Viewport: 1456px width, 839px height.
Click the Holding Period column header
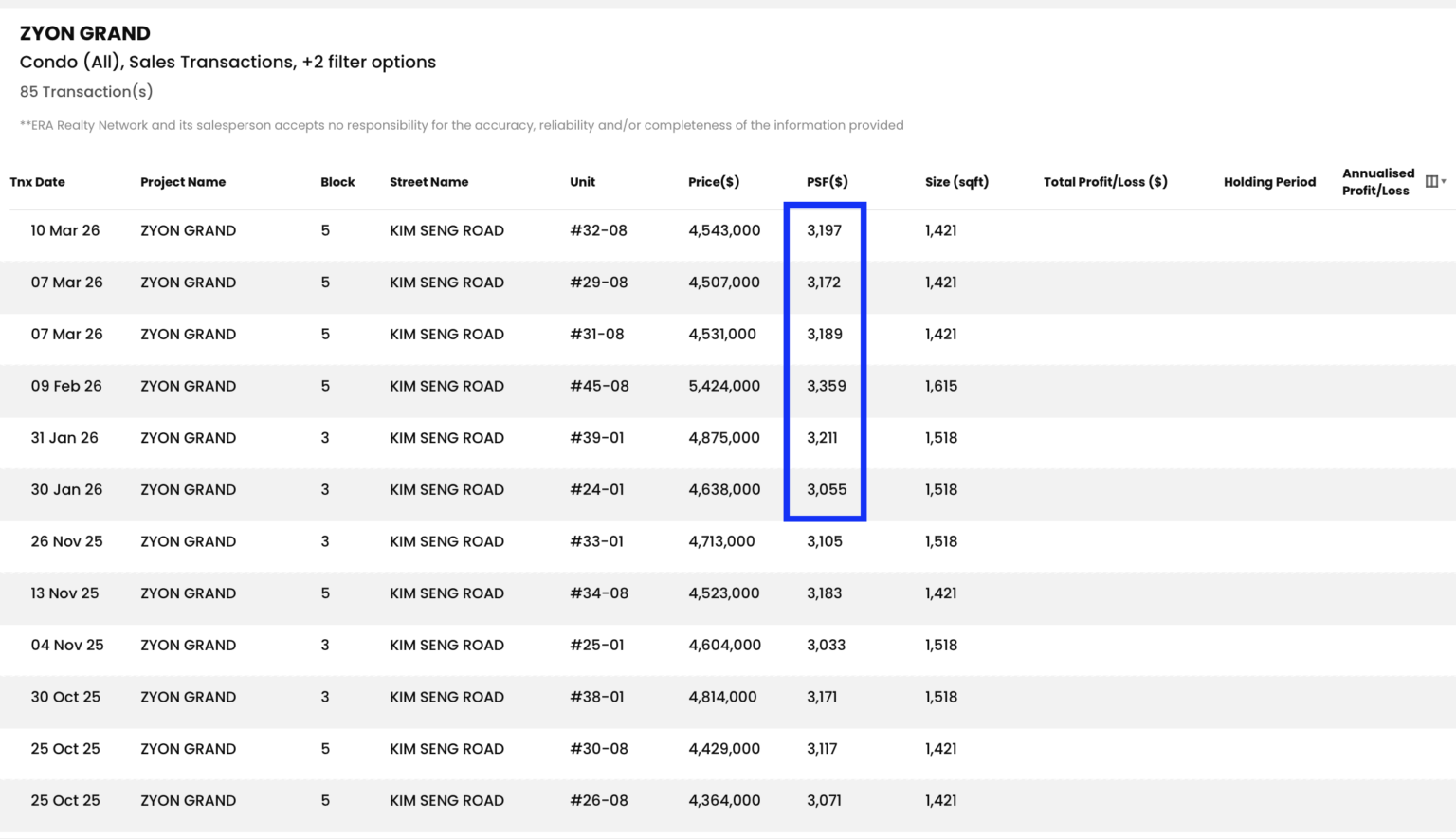point(1269,182)
